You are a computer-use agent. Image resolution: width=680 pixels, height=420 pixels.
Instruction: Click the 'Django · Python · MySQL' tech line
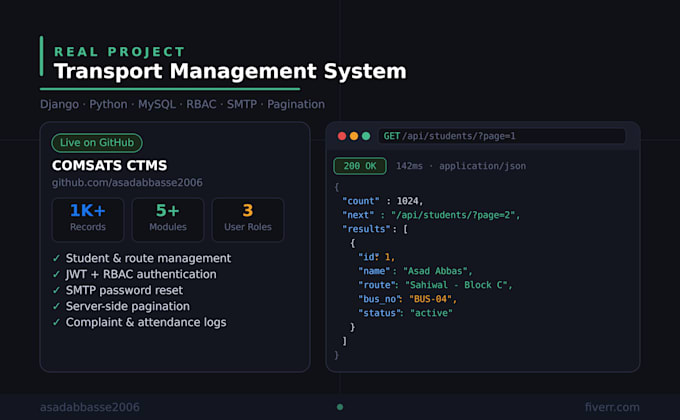tap(182, 105)
